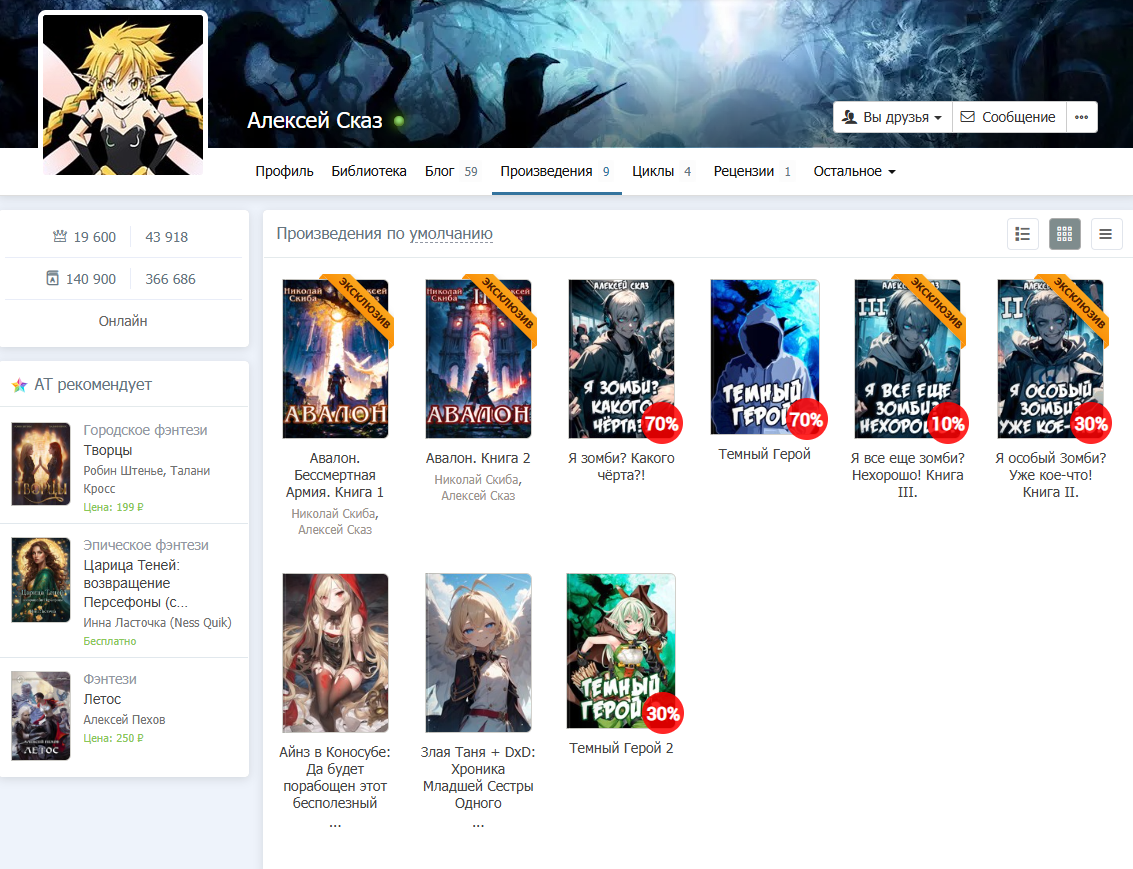This screenshot has height=869, width=1133.
Task: Click the green online status dot
Action: (x=399, y=121)
